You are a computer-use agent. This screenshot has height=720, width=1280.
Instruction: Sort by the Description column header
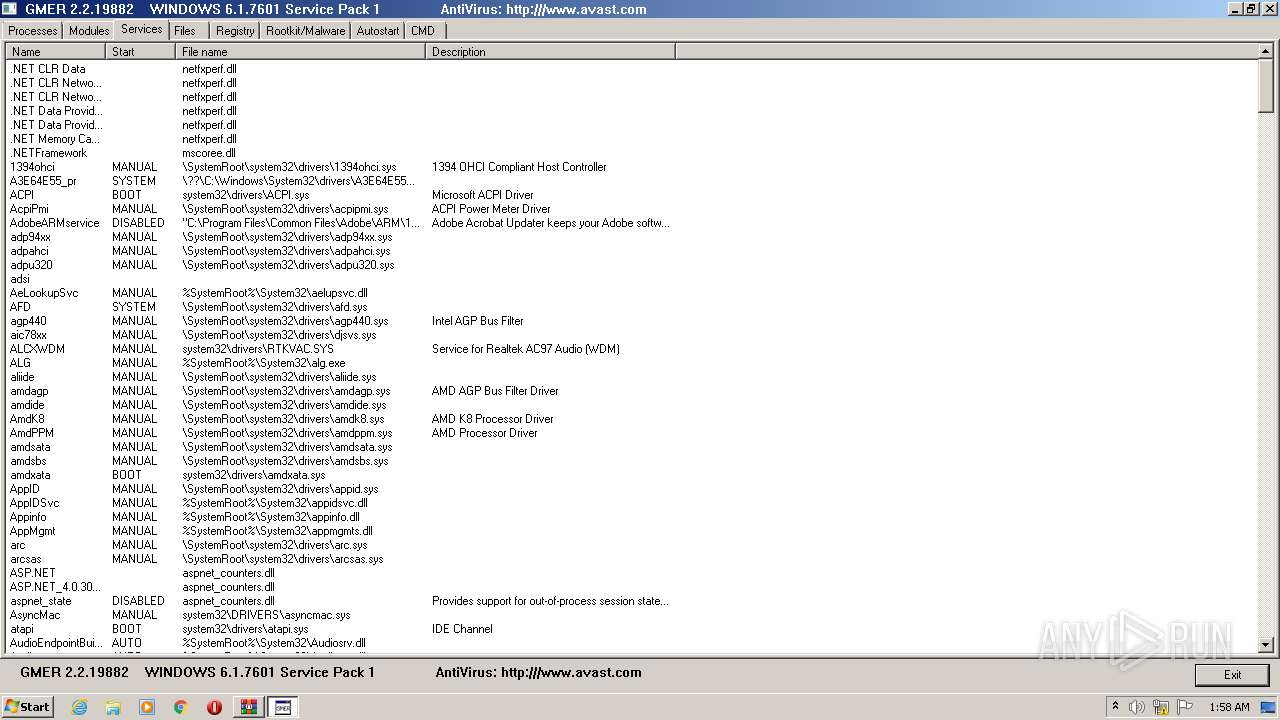click(x=550, y=52)
